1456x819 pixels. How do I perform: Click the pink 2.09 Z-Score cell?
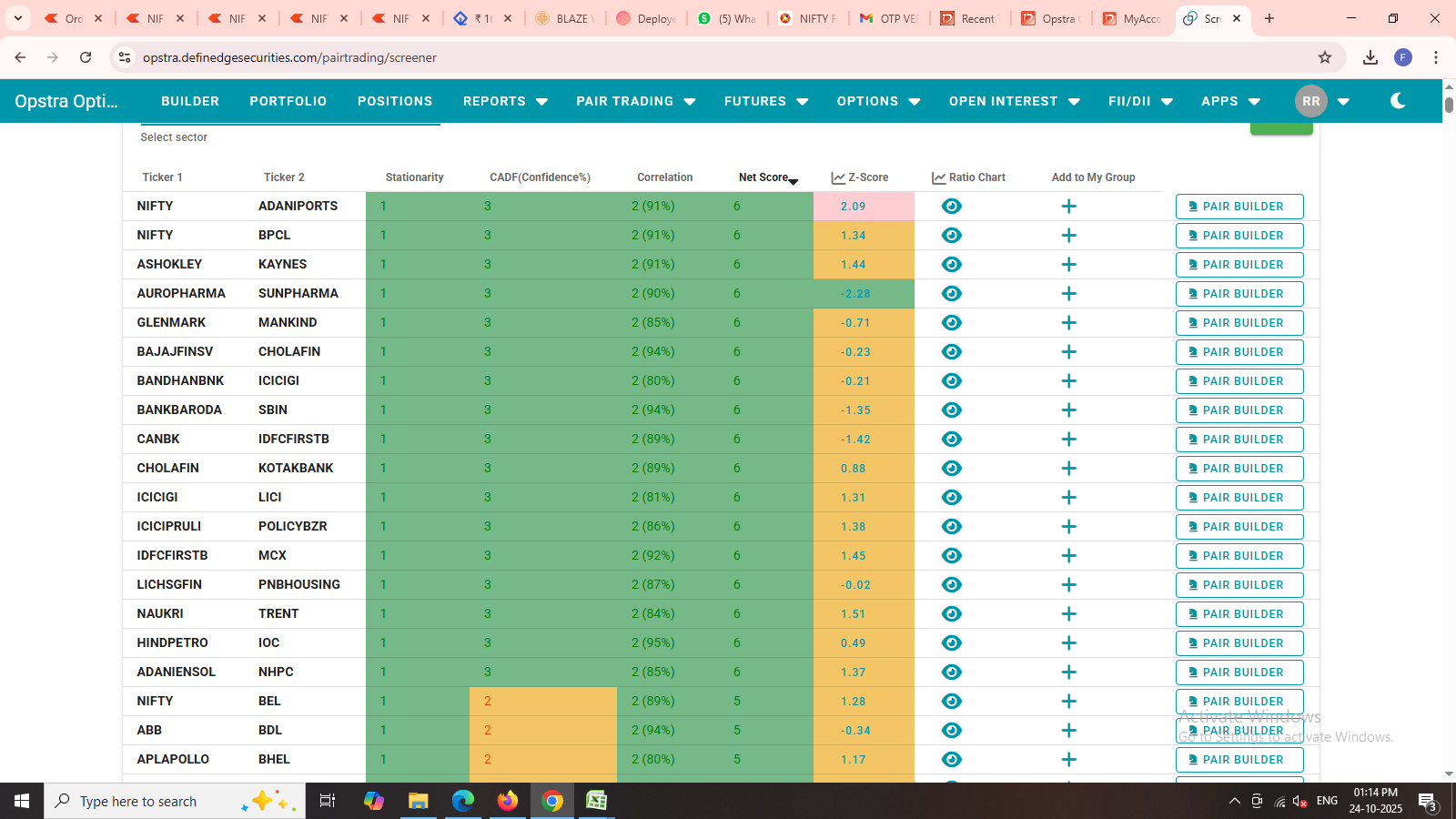tap(854, 207)
